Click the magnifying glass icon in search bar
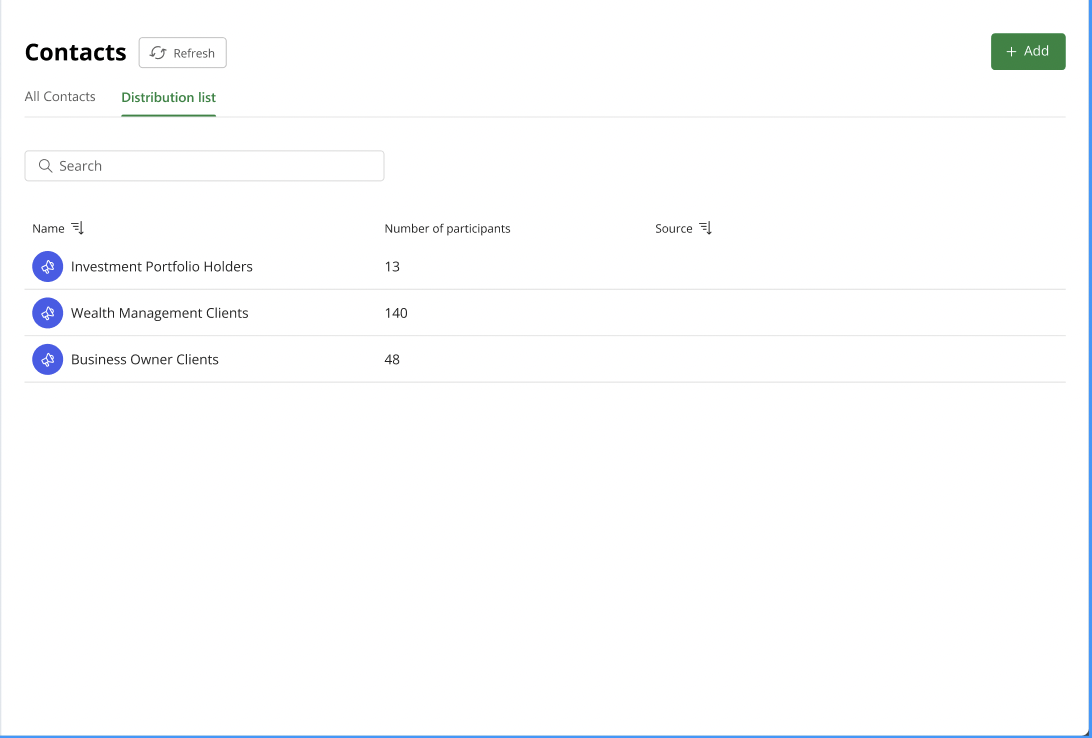 [x=46, y=165]
